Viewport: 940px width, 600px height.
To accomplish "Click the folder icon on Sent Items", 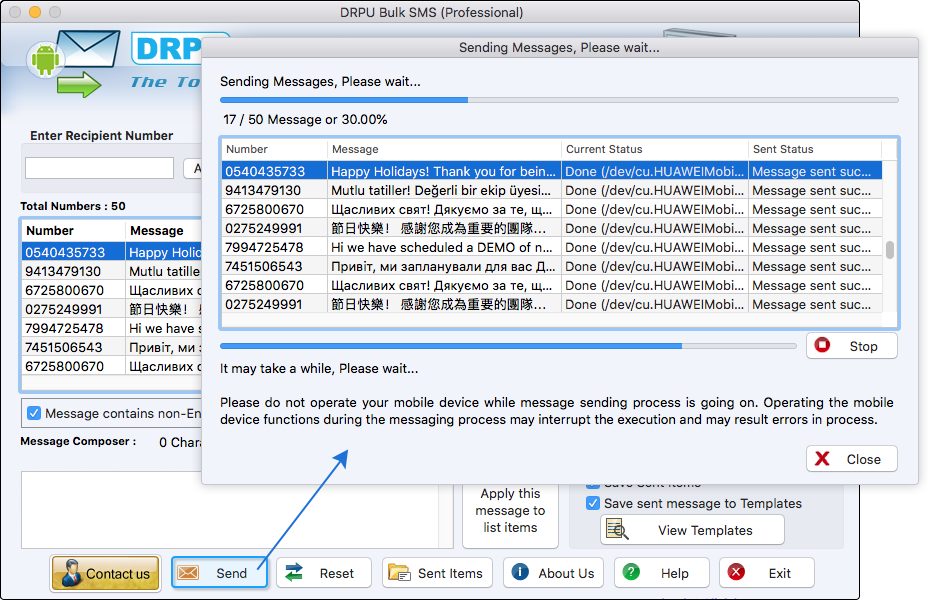I will coord(399,573).
